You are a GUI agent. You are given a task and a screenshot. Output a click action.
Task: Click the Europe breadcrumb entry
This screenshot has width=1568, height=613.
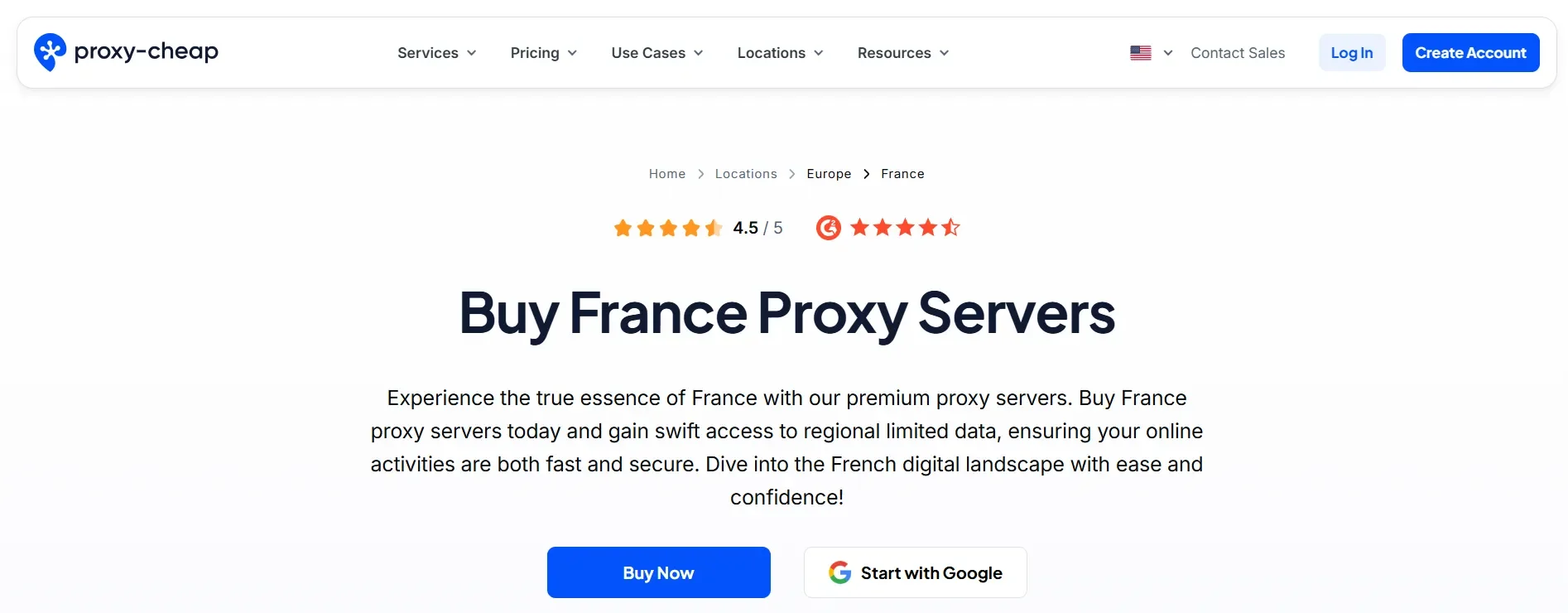tap(829, 174)
